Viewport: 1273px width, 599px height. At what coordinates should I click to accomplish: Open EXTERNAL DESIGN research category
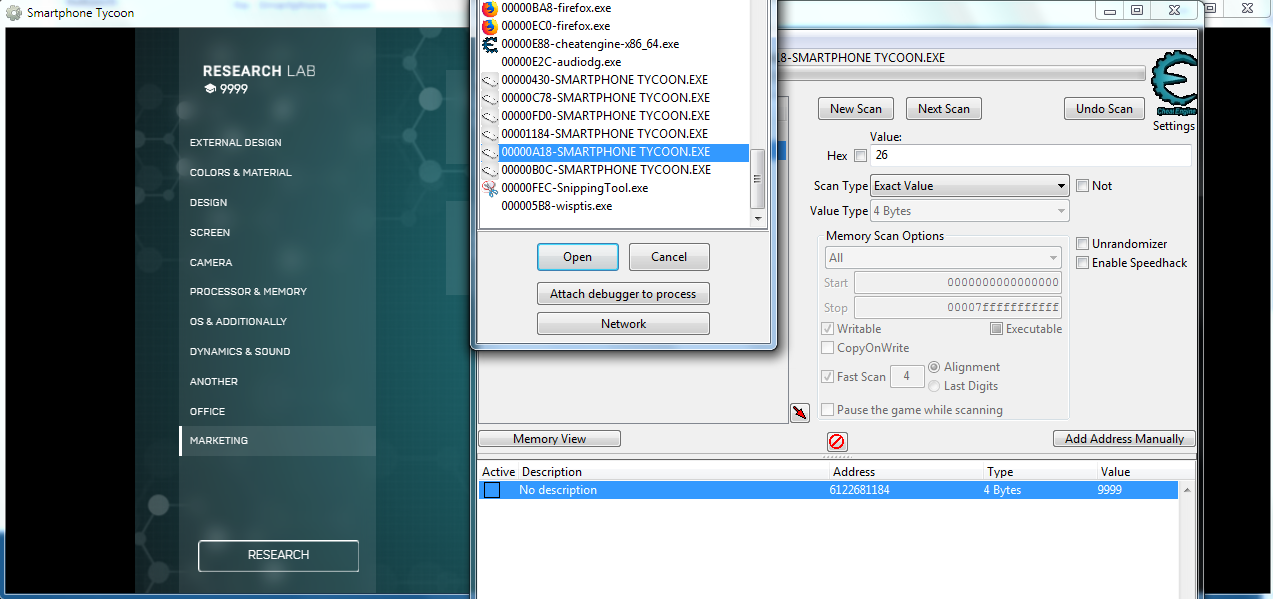[236, 143]
